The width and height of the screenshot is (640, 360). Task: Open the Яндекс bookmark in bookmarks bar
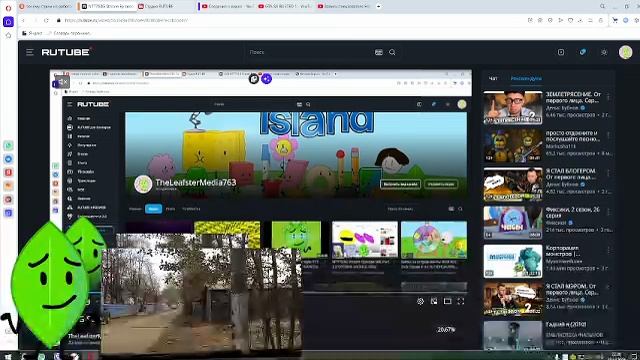[x=32, y=33]
